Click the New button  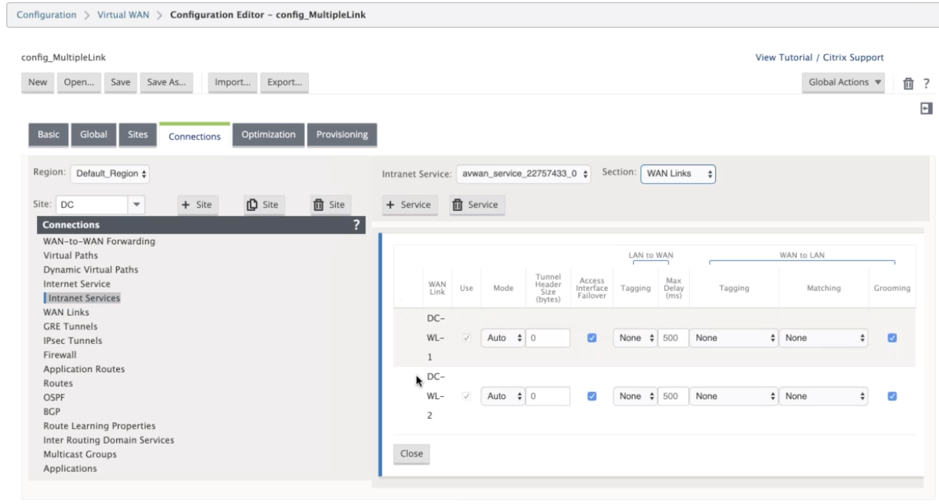point(37,83)
